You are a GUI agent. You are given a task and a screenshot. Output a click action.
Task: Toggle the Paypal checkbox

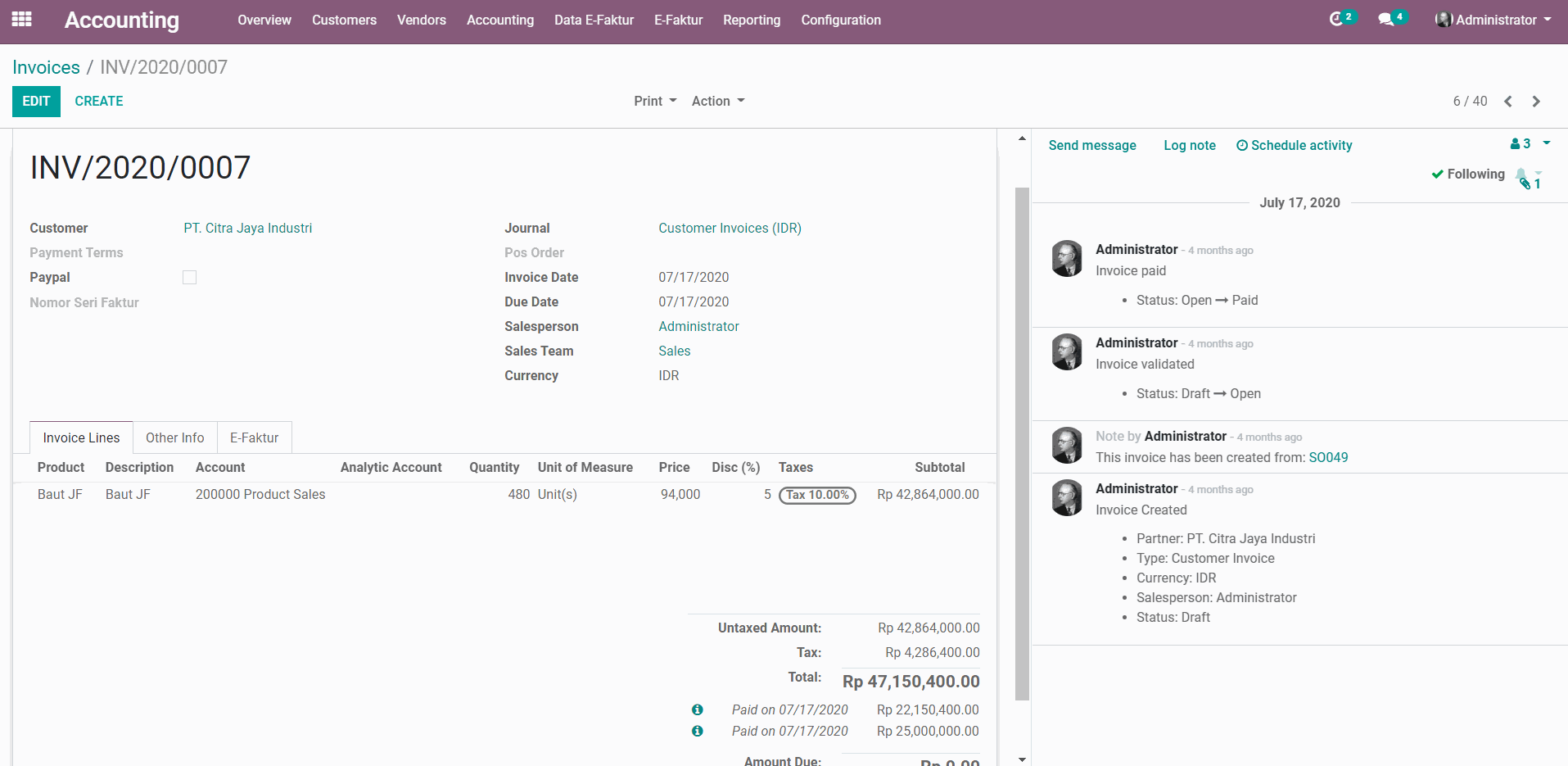189,278
